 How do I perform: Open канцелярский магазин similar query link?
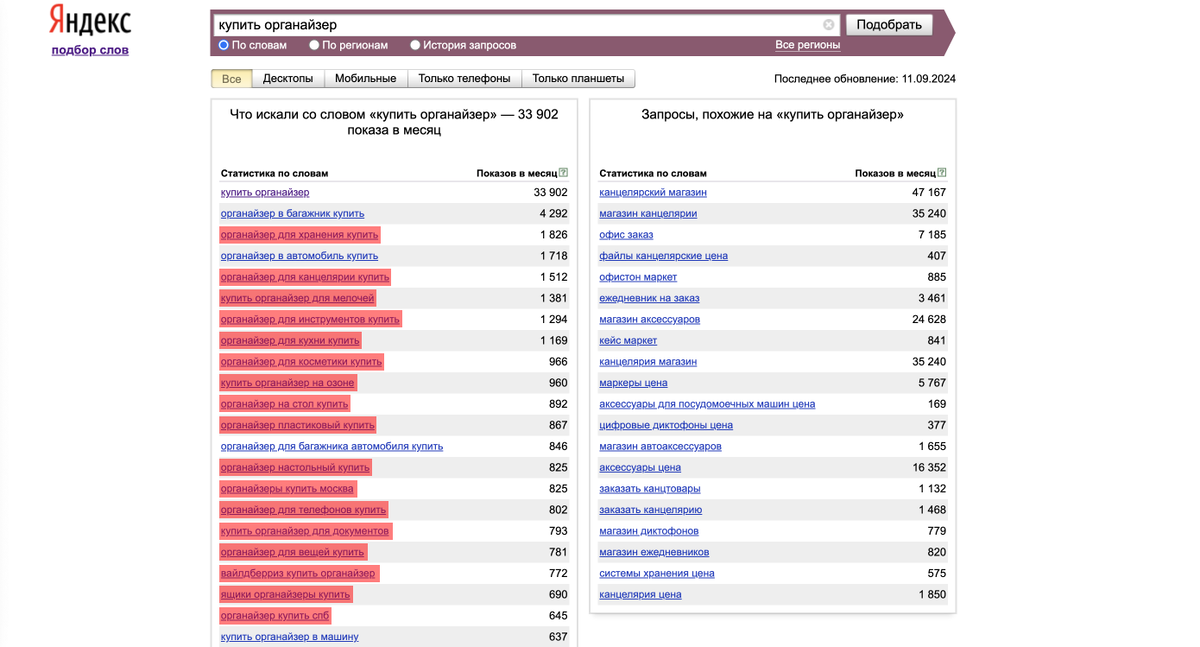pyautogui.click(x=653, y=192)
